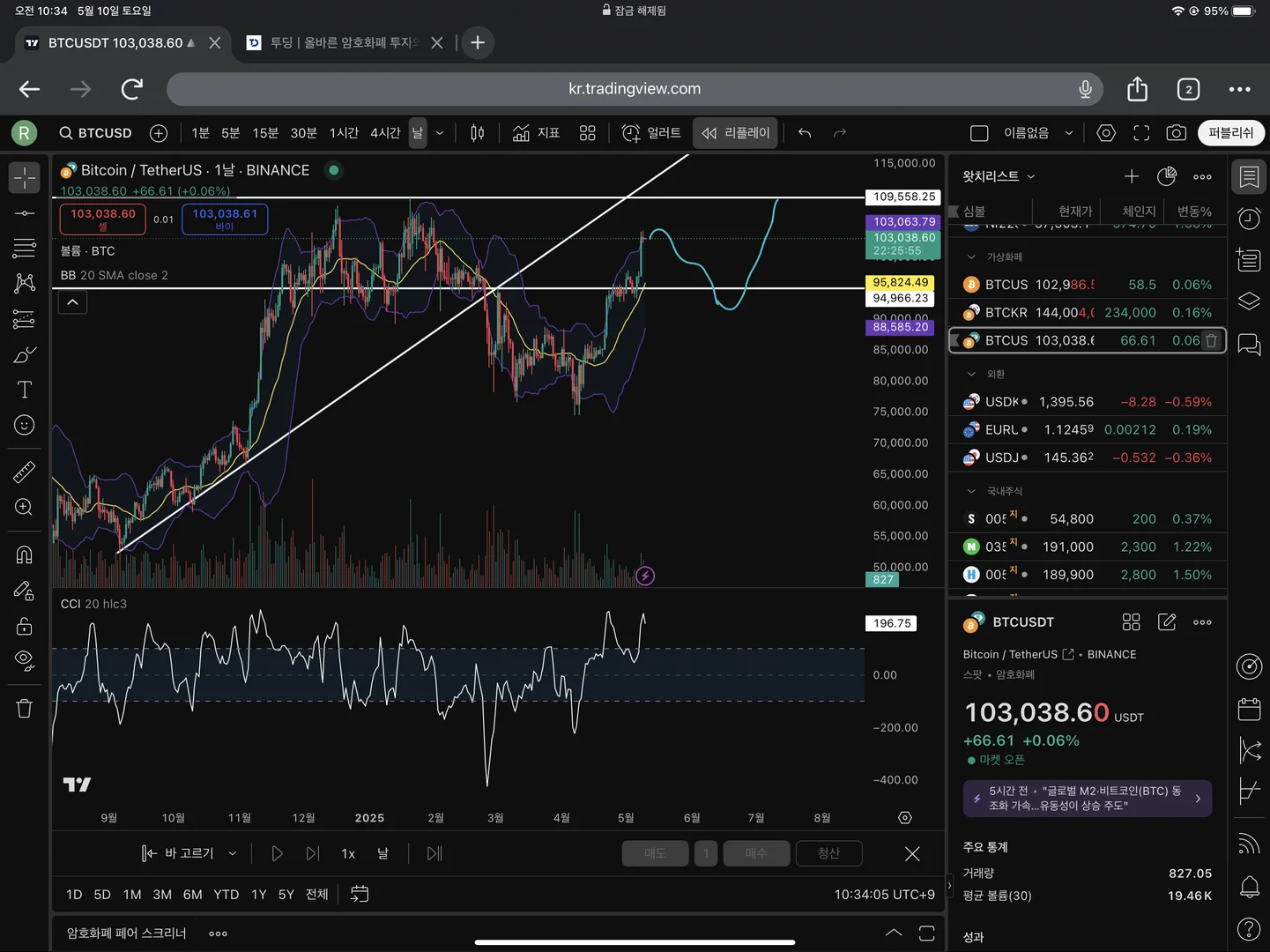Select the crosshair cursor tool
This screenshot has width=1270, height=952.
click(25, 178)
